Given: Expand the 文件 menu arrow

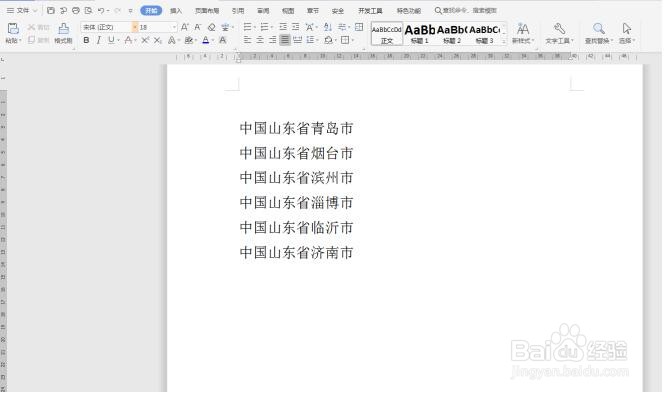Looking at the screenshot, I should tap(35, 10).
